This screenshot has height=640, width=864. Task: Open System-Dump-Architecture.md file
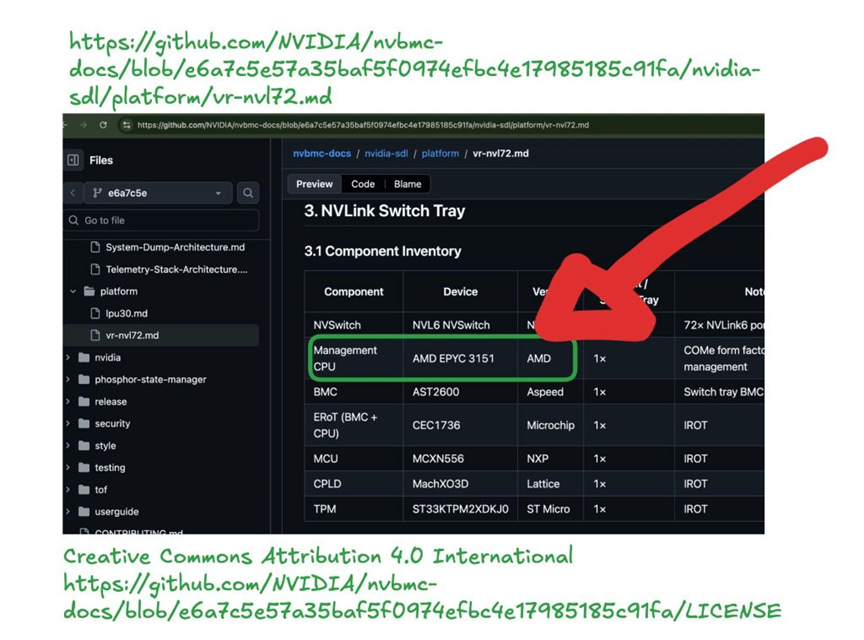175,248
